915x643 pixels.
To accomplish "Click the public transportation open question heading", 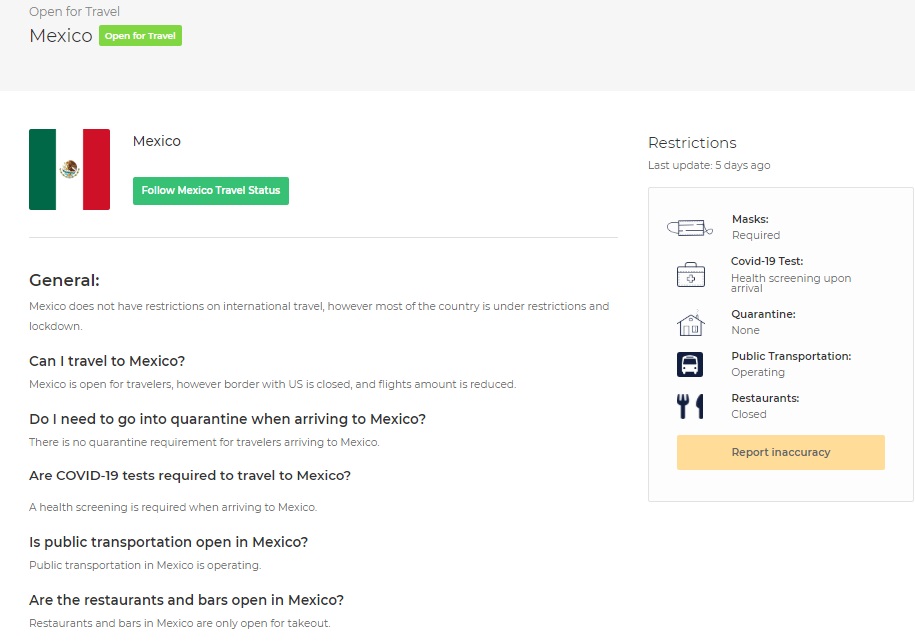I will pos(168,542).
